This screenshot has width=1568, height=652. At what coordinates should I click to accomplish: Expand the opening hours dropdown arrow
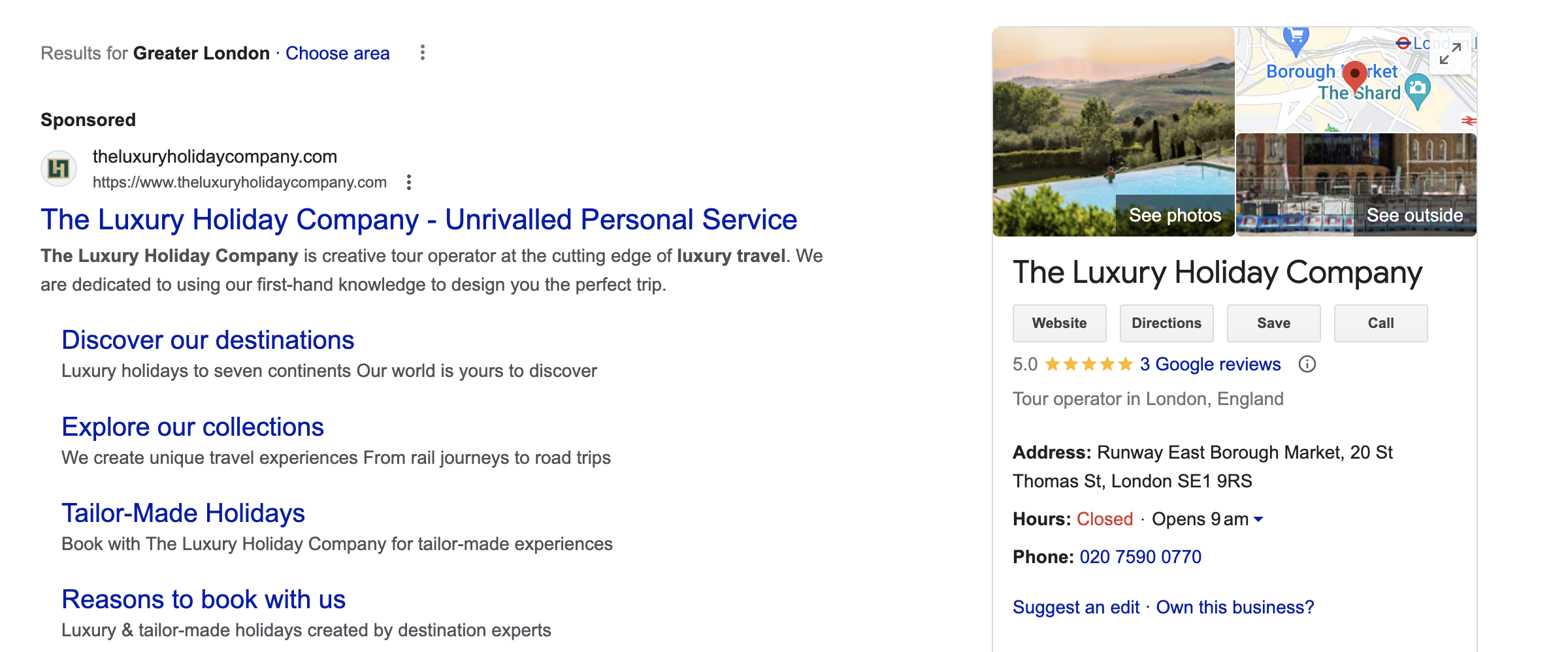click(x=1259, y=519)
